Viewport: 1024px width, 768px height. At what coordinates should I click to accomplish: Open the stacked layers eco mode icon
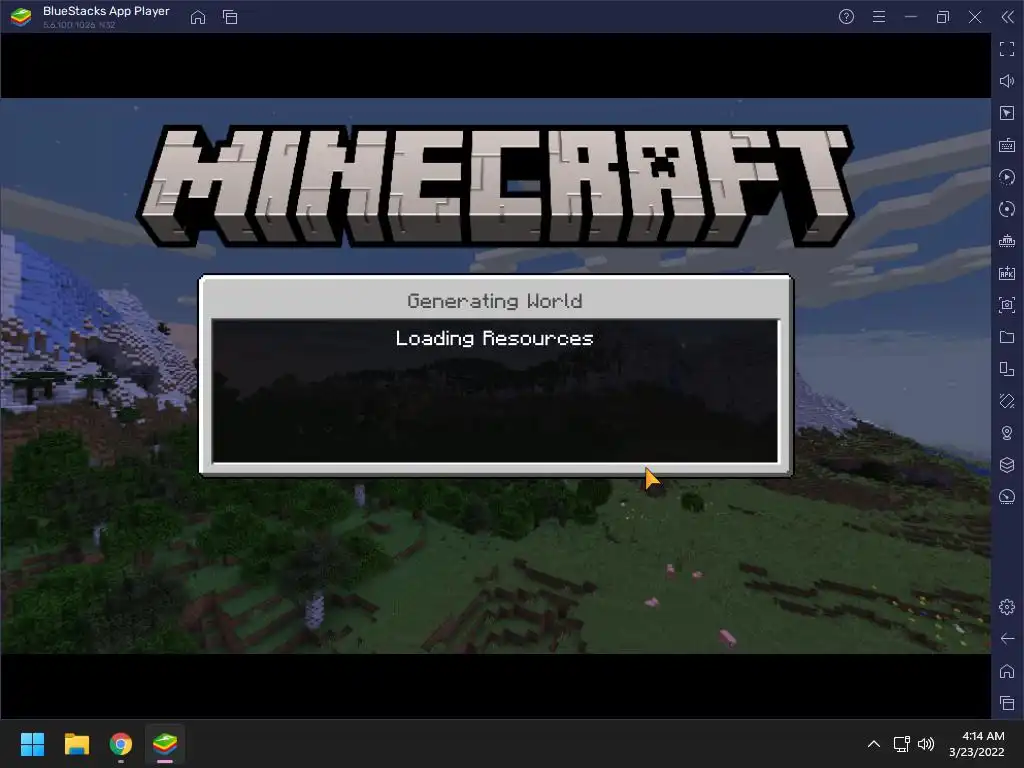1007,465
